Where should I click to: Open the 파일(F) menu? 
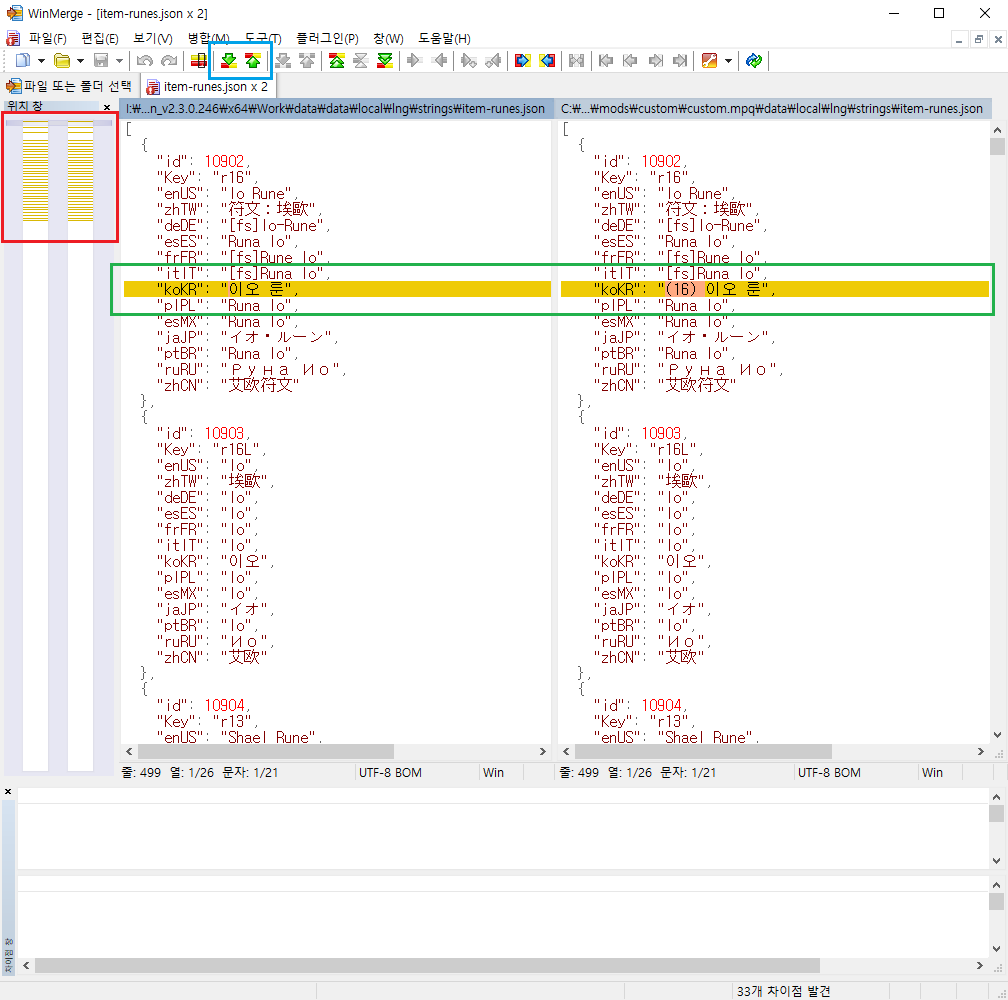[x=48, y=39]
